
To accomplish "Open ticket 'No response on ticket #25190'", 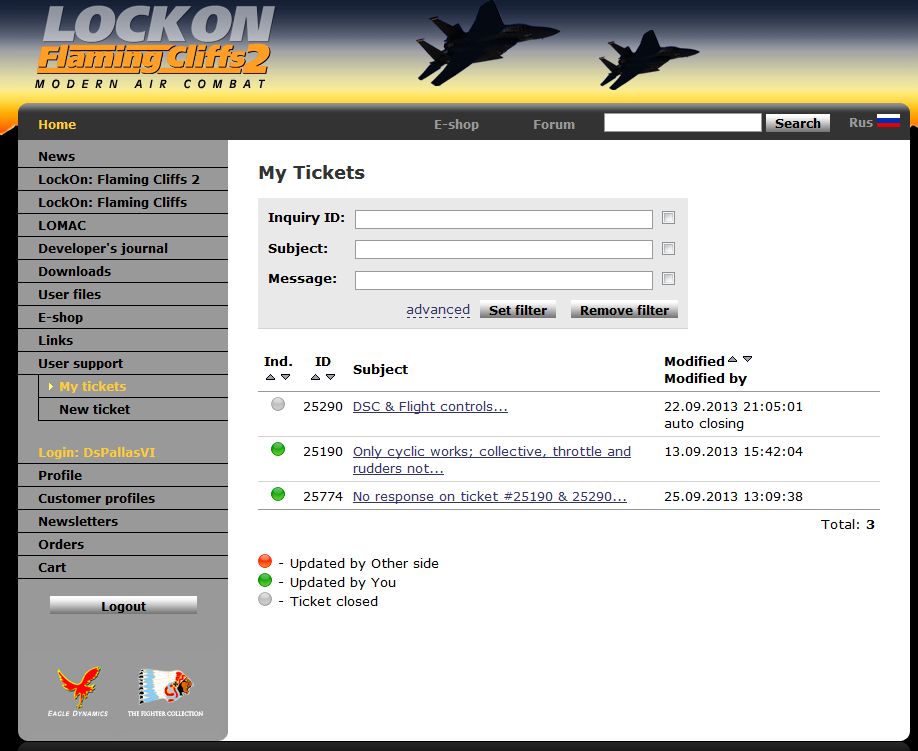I will [x=489, y=496].
